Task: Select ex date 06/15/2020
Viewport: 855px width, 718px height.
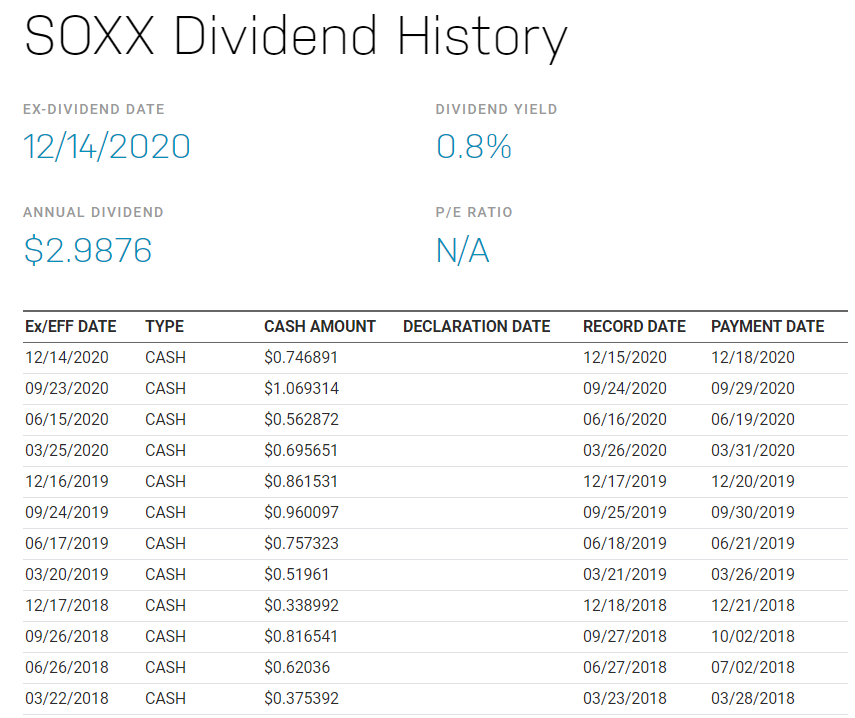Action: [x=67, y=419]
